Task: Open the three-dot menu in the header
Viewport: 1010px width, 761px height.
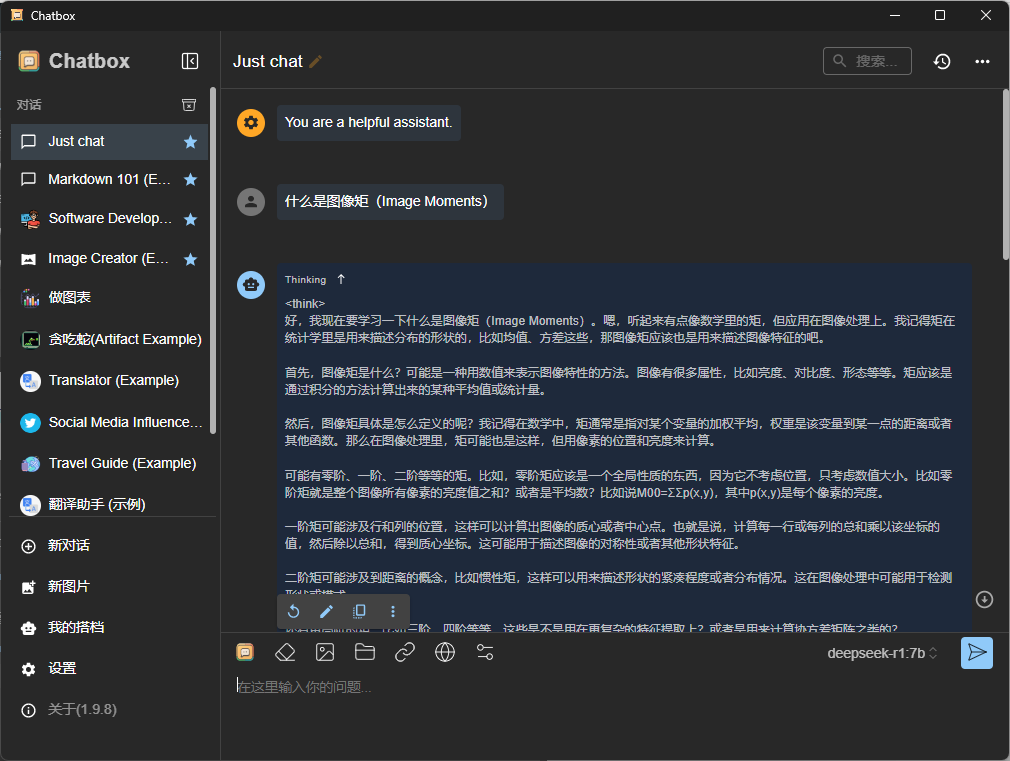Action: pyautogui.click(x=982, y=62)
